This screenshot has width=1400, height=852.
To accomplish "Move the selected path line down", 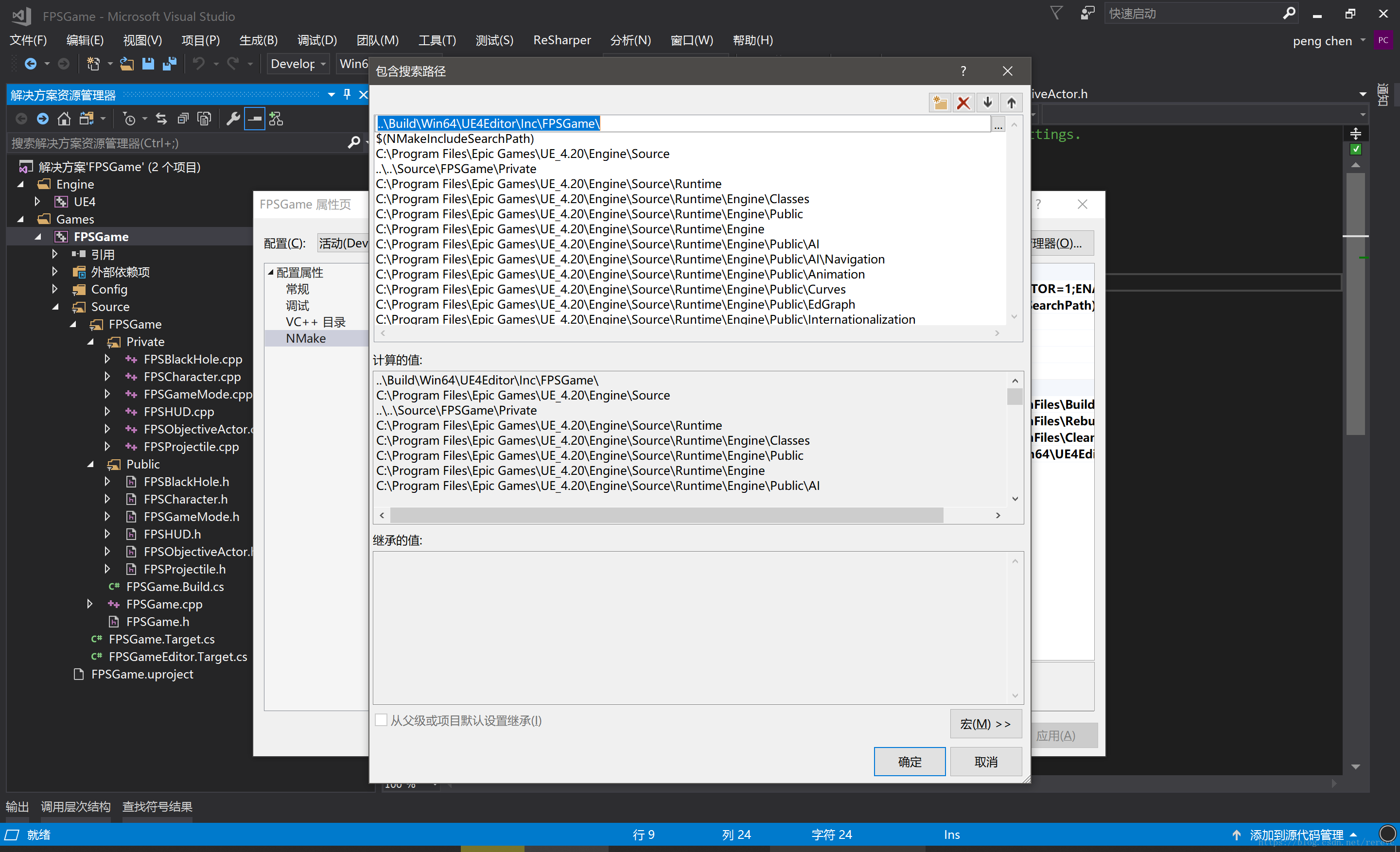I will click(x=987, y=103).
